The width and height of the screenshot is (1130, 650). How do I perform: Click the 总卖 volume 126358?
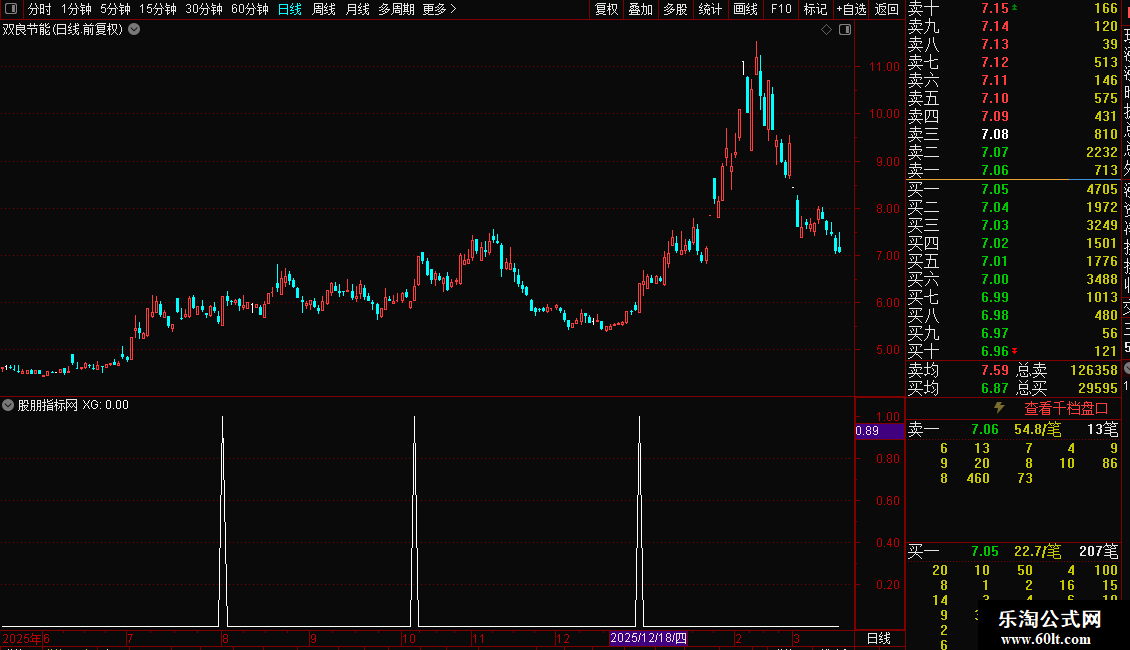tap(1094, 370)
